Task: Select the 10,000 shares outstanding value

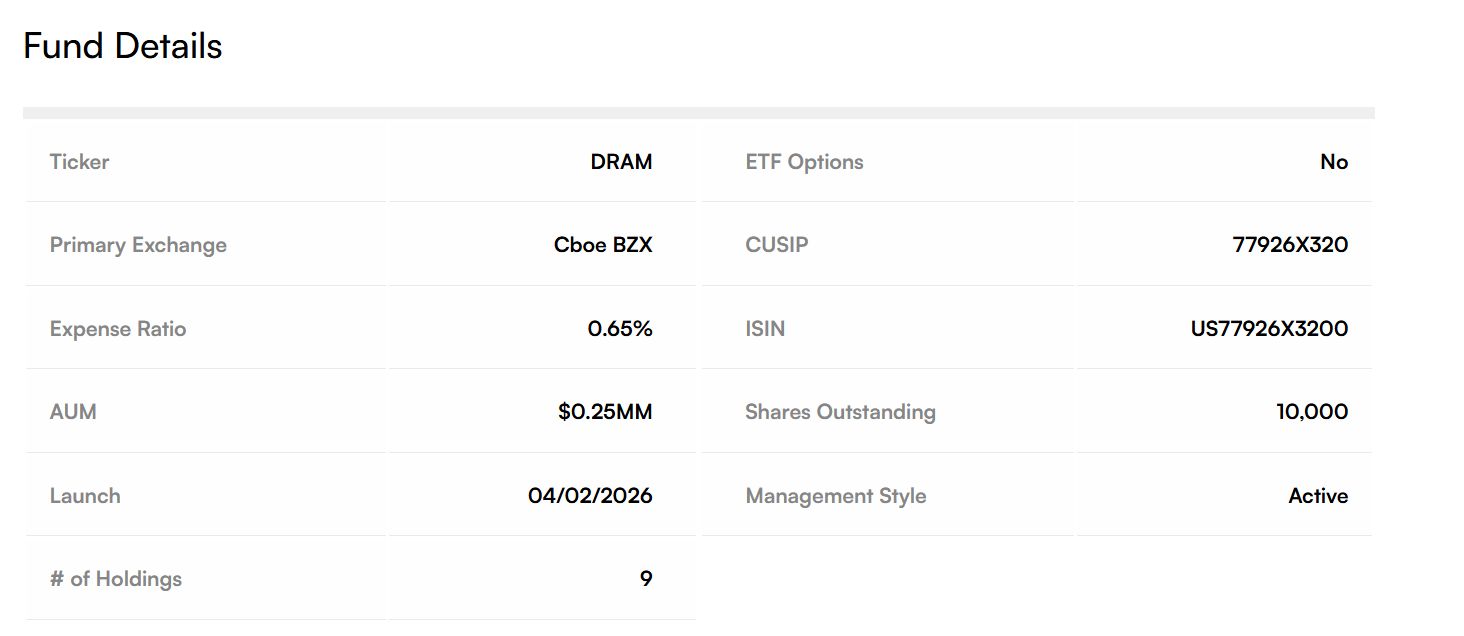Action: [x=1312, y=412]
